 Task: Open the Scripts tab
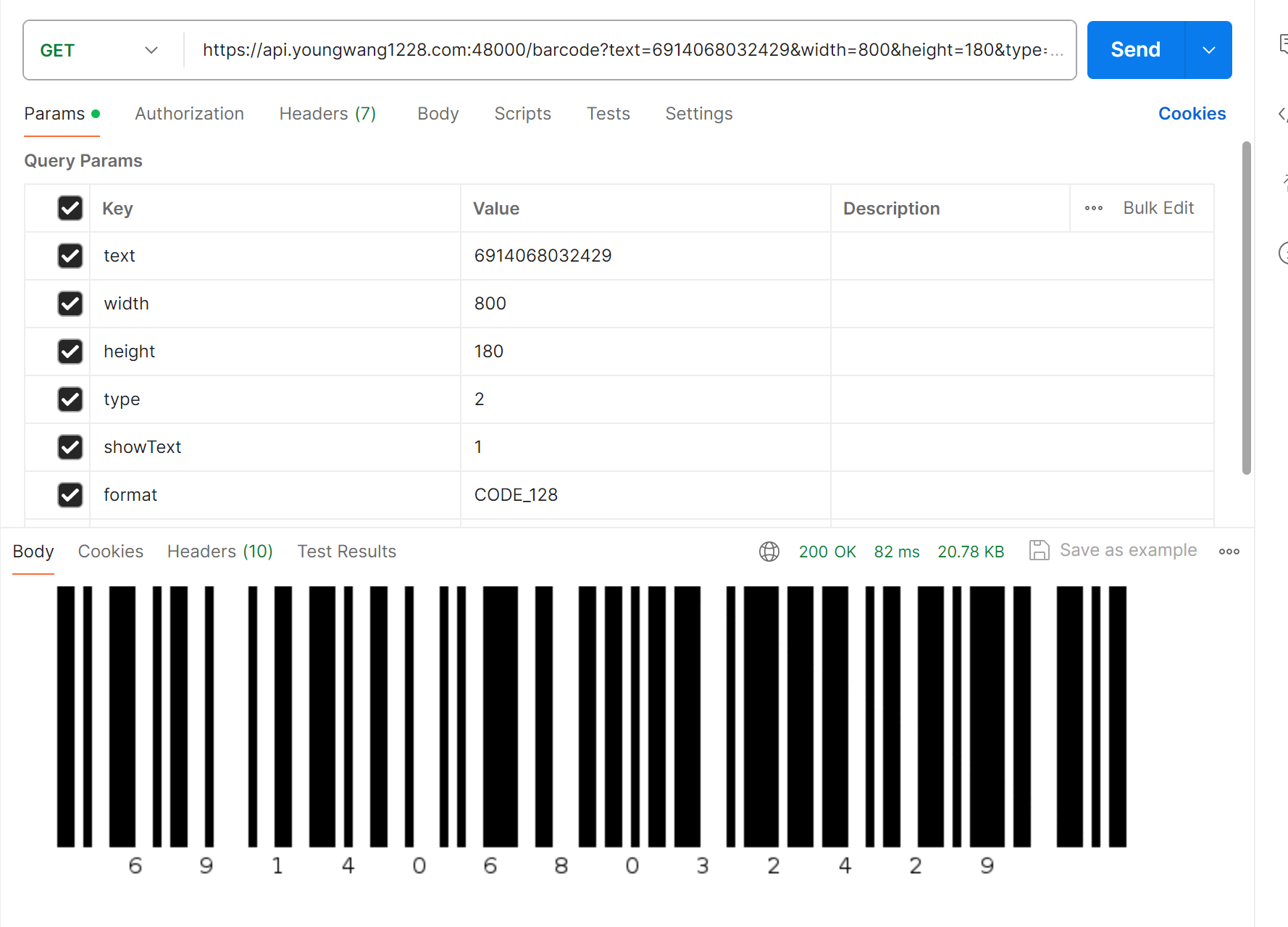[522, 114]
